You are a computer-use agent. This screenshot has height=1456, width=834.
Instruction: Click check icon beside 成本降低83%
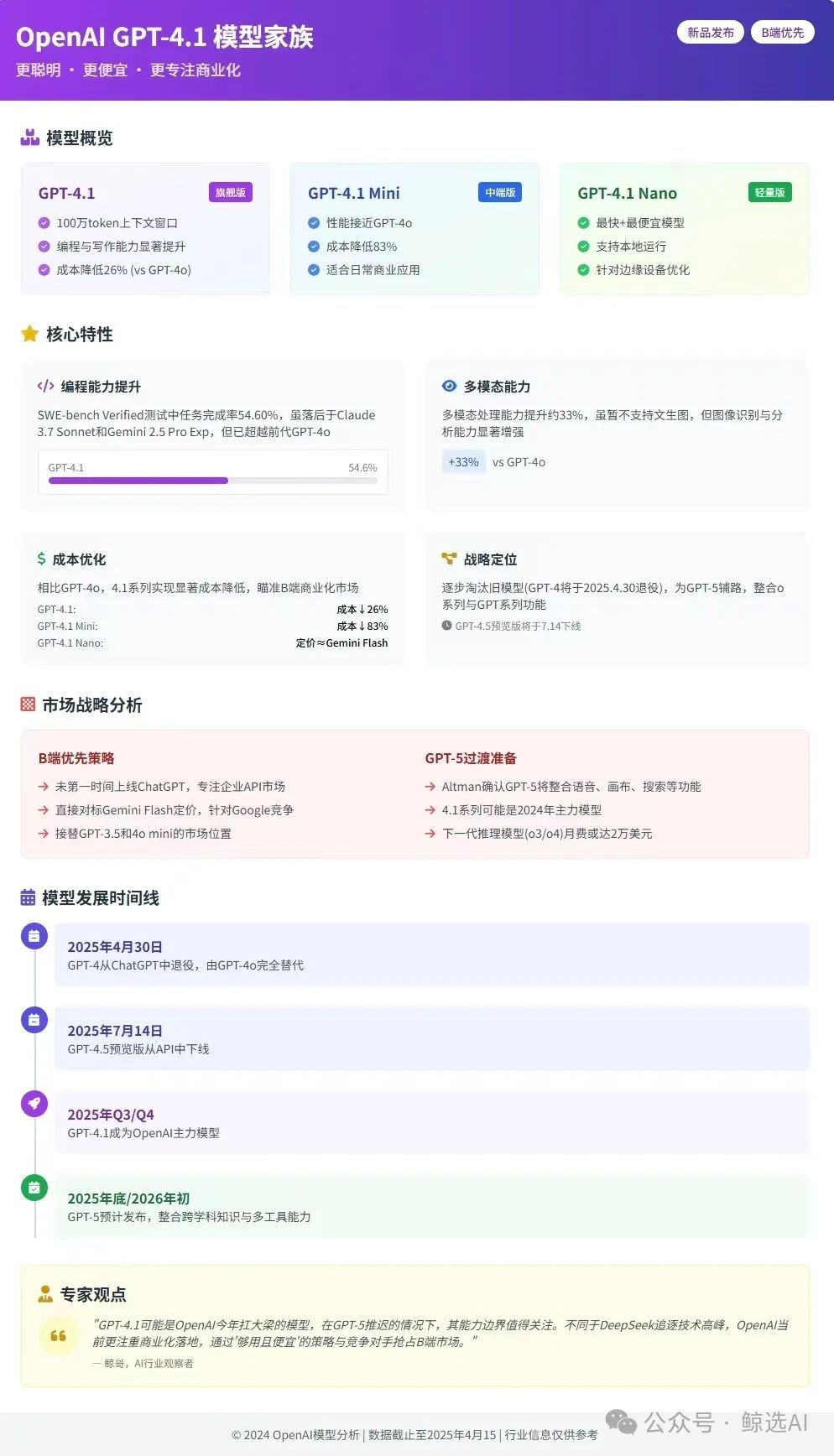click(314, 247)
